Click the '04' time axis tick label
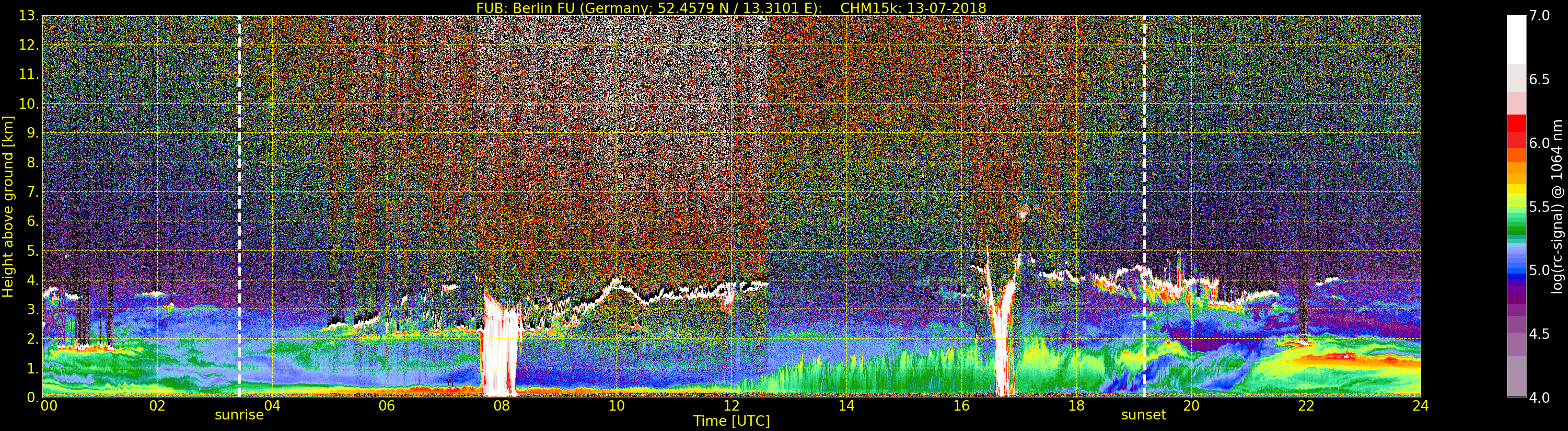Viewport: 1568px width, 431px height. (272, 405)
